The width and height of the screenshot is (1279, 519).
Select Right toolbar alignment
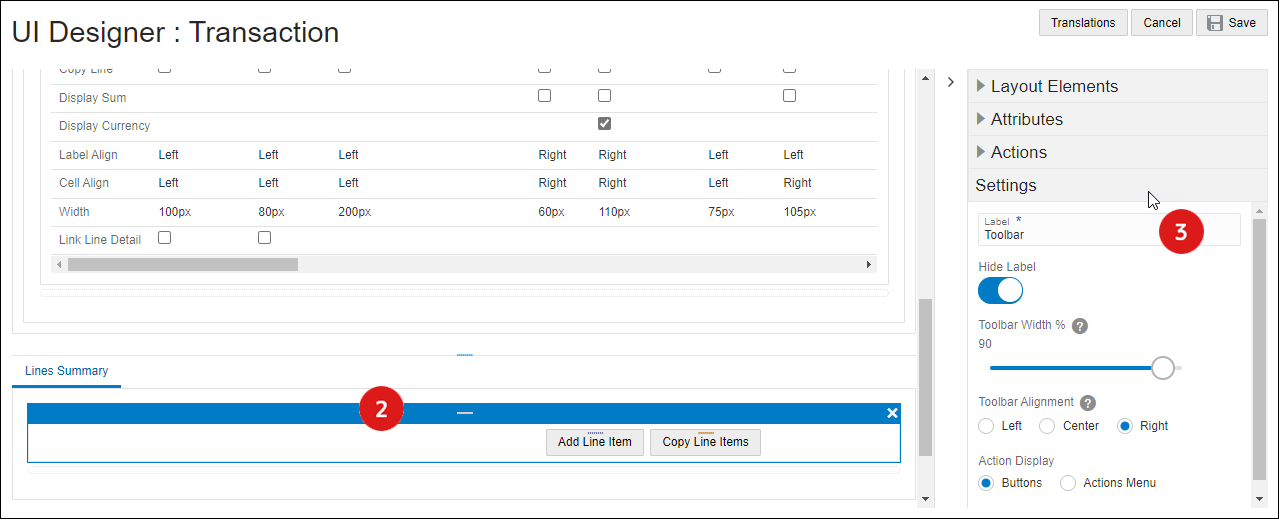(1125, 426)
